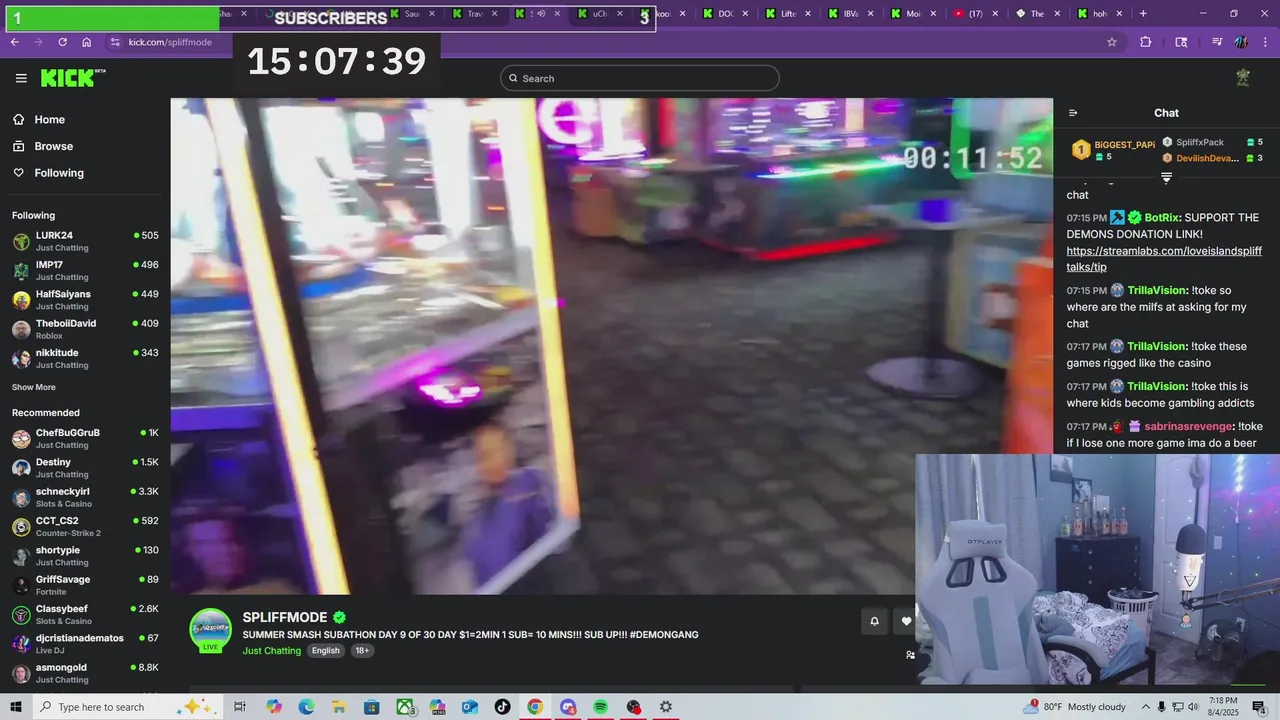
Task: Click SPLIFFMODE's live avatar
Action: 211,630
